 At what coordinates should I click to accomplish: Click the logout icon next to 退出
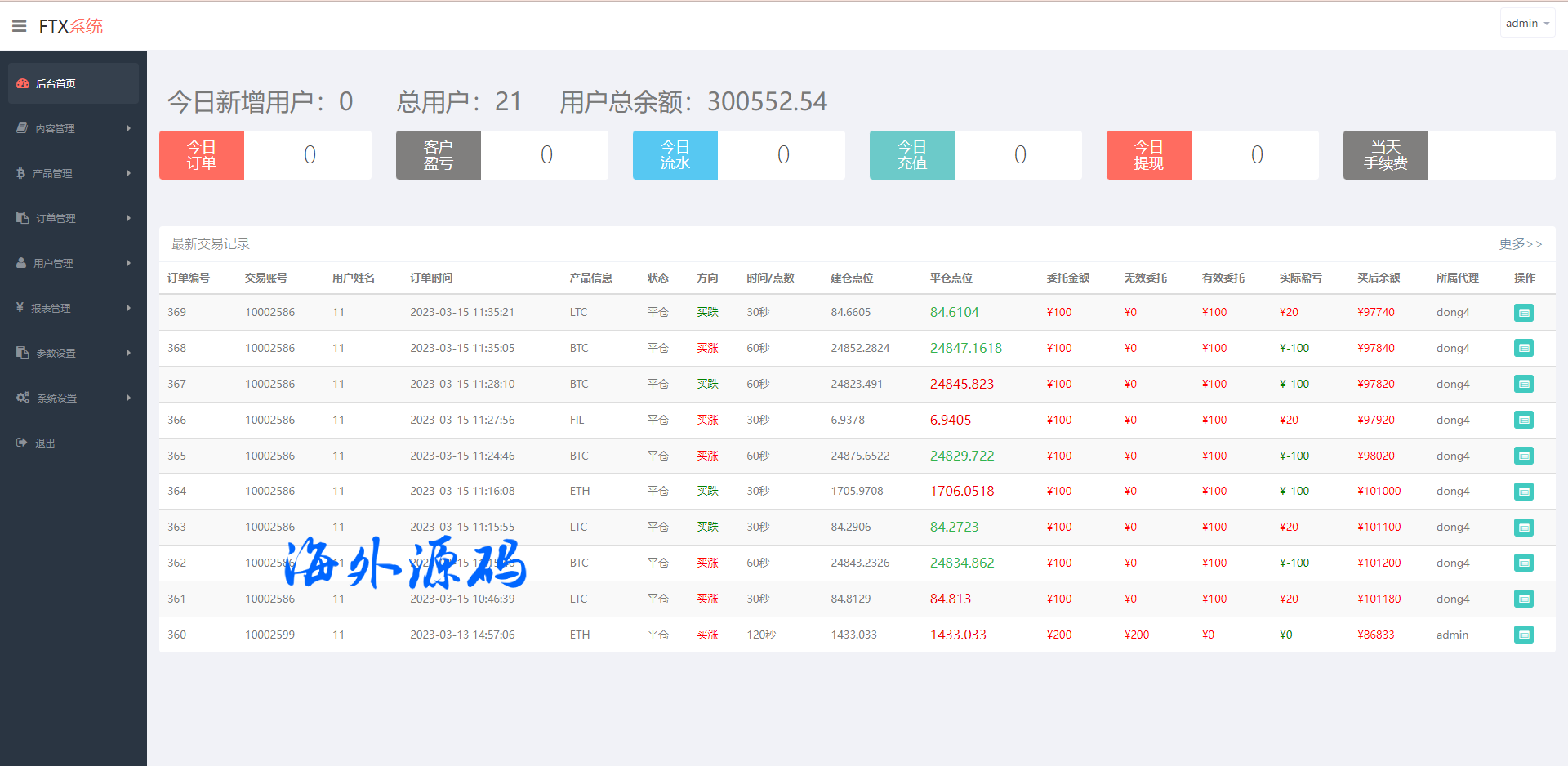pyautogui.click(x=22, y=443)
